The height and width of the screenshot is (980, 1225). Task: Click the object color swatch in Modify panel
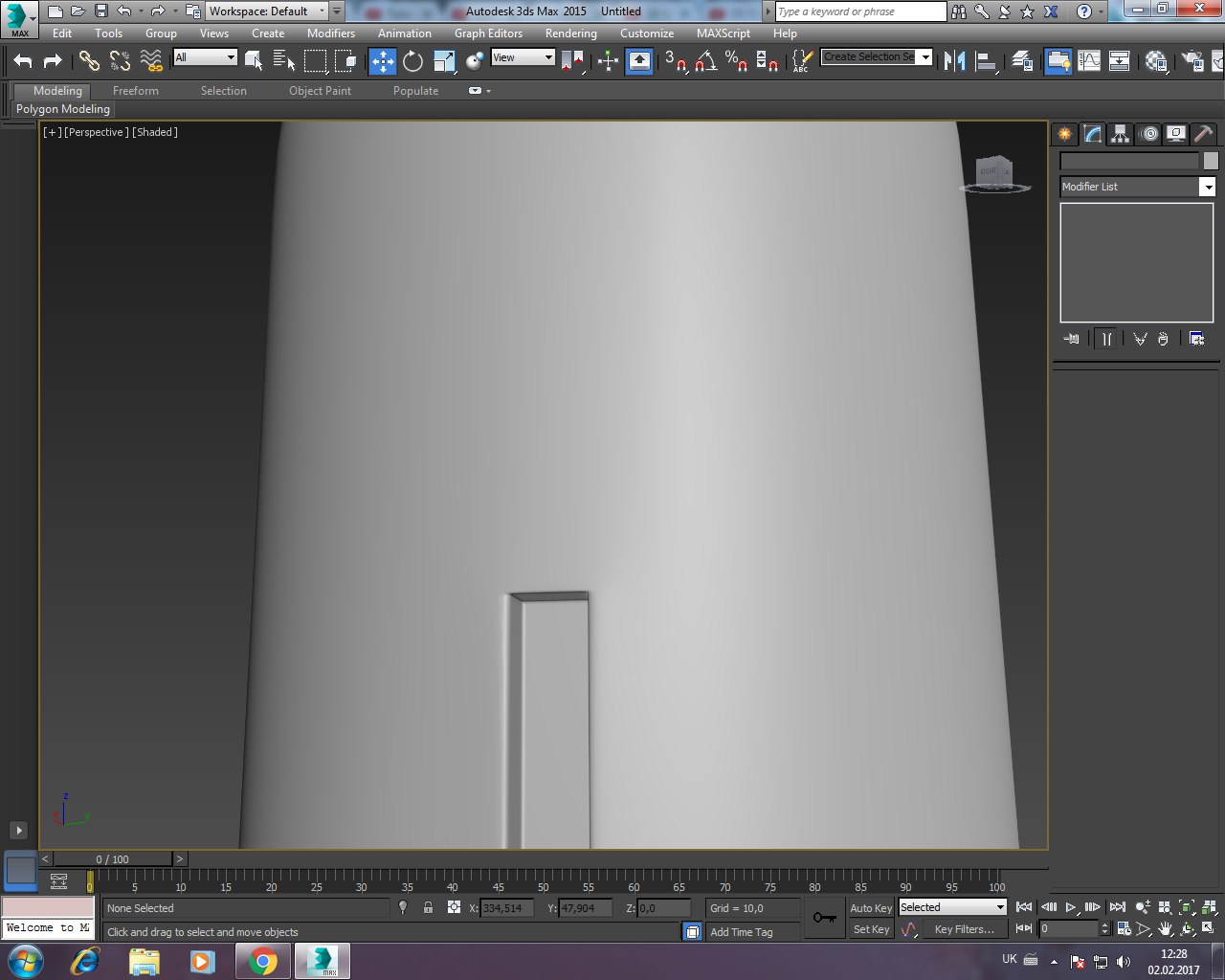(1211, 161)
